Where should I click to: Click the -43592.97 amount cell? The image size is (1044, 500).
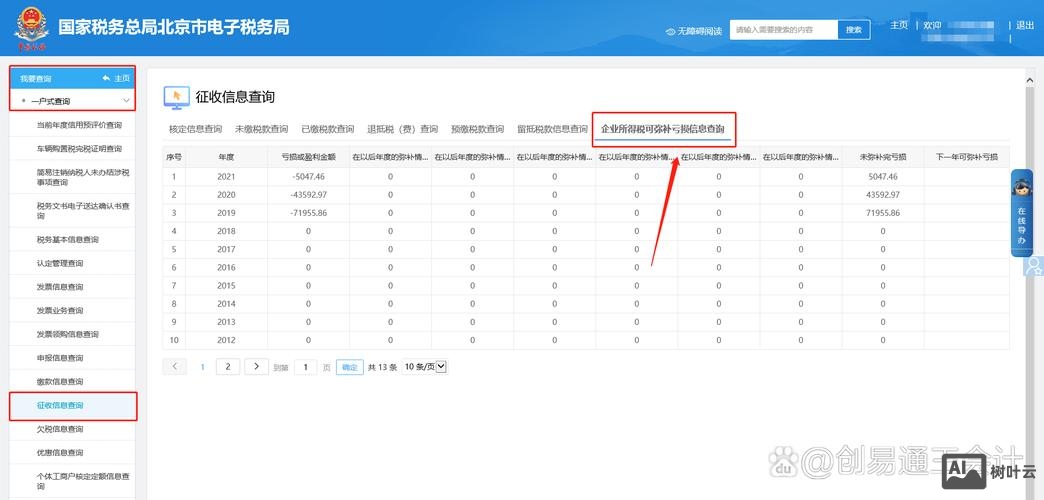coord(308,195)
